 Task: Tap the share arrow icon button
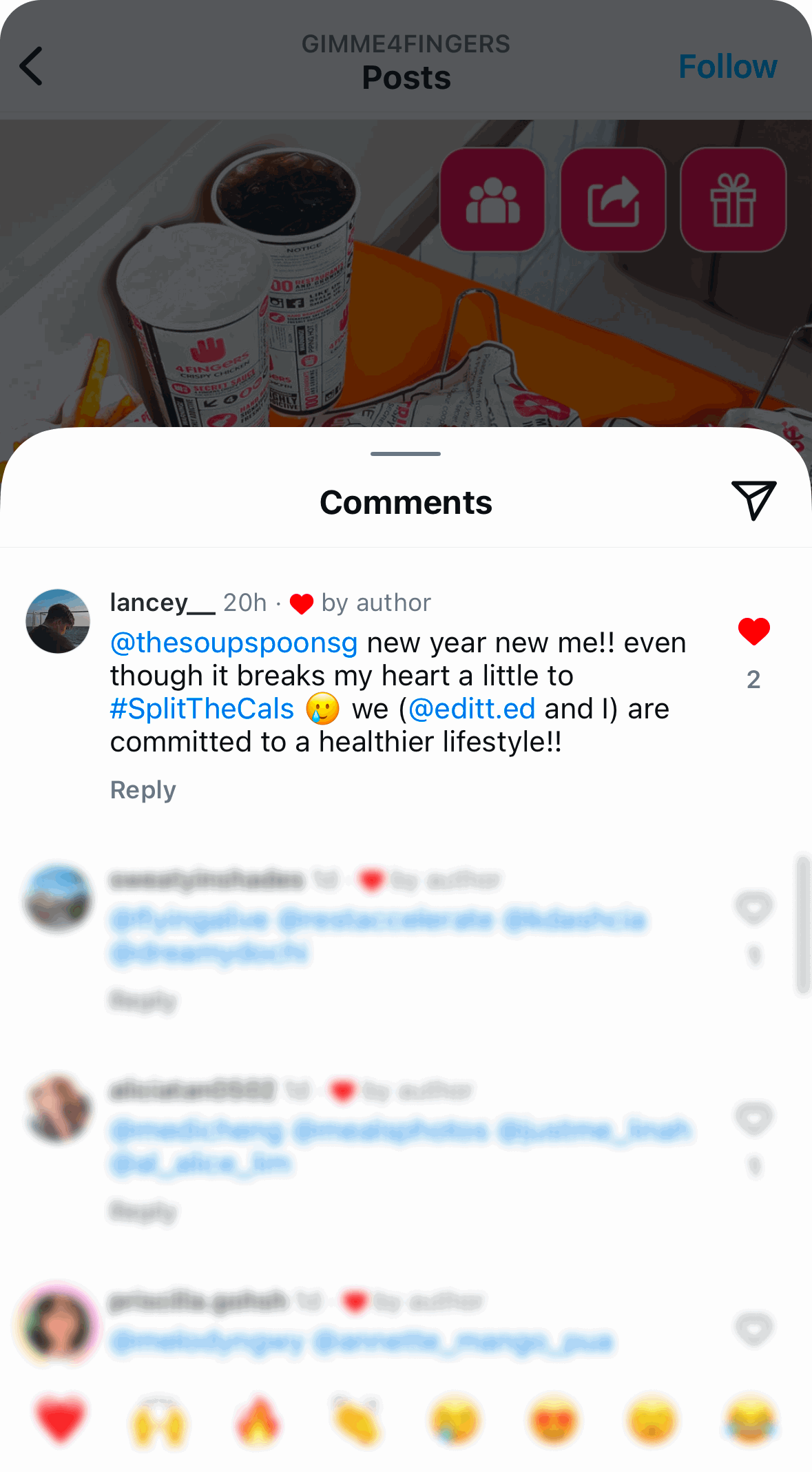(613, 200)
